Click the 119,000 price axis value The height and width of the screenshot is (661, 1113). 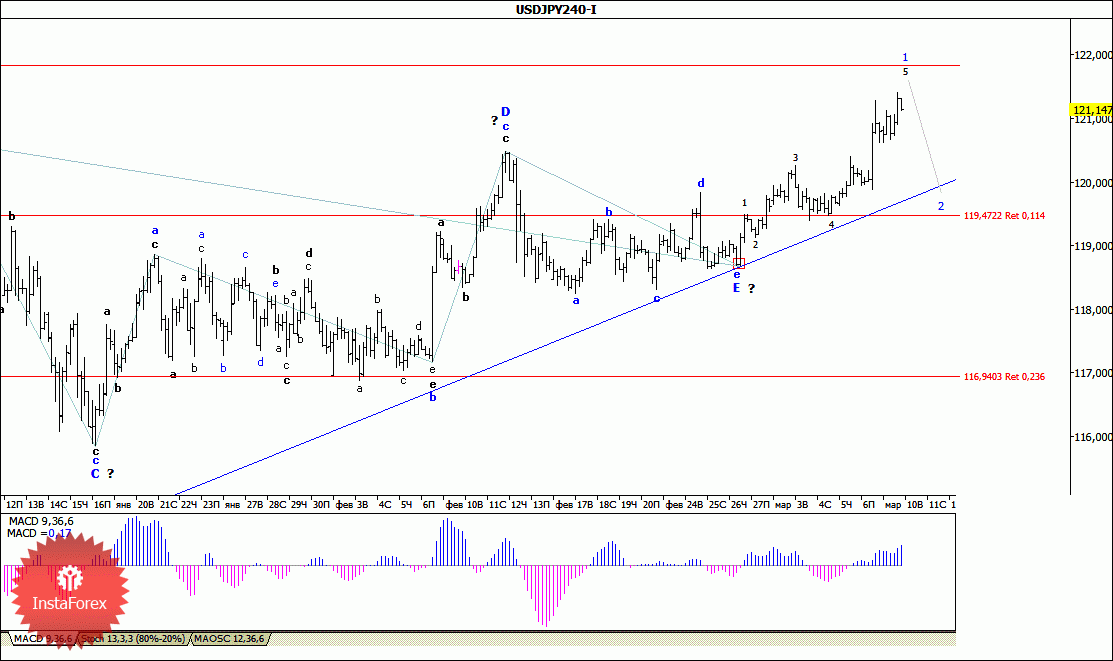[x=1093, y=246]
